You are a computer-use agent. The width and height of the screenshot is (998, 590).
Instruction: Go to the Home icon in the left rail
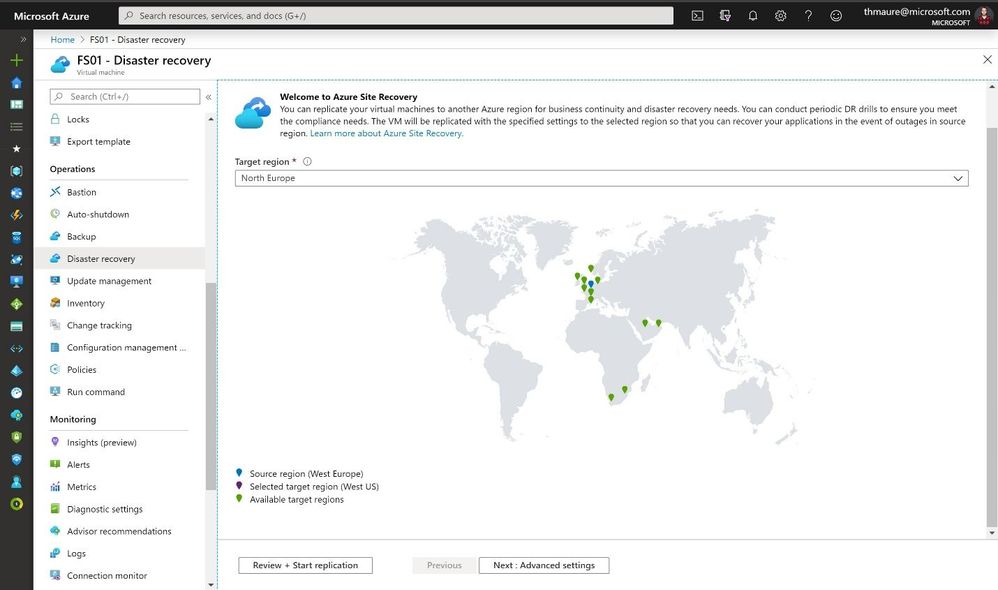(x=17, y=83)
